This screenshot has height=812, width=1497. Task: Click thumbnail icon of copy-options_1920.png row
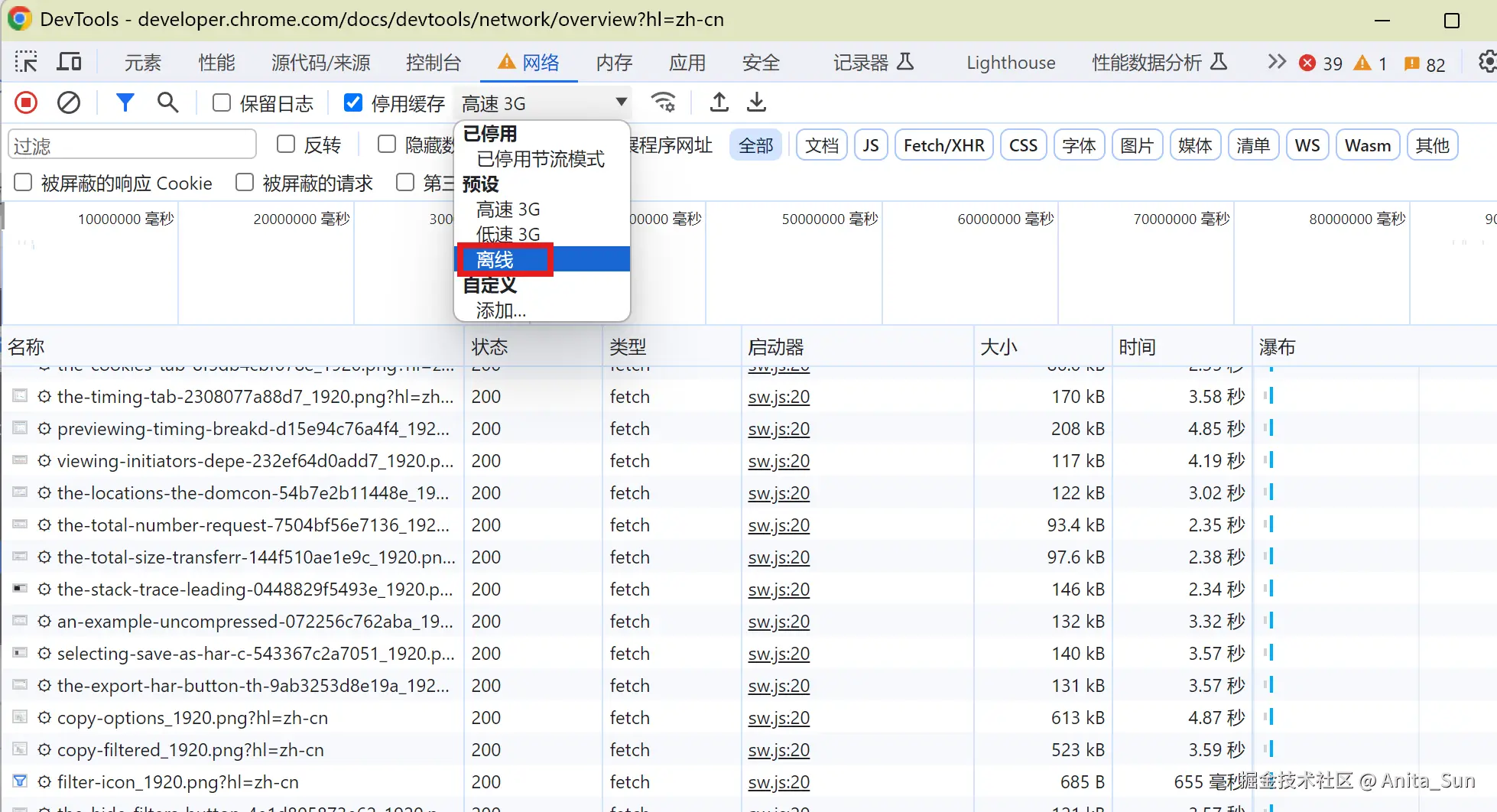(20, 717)
